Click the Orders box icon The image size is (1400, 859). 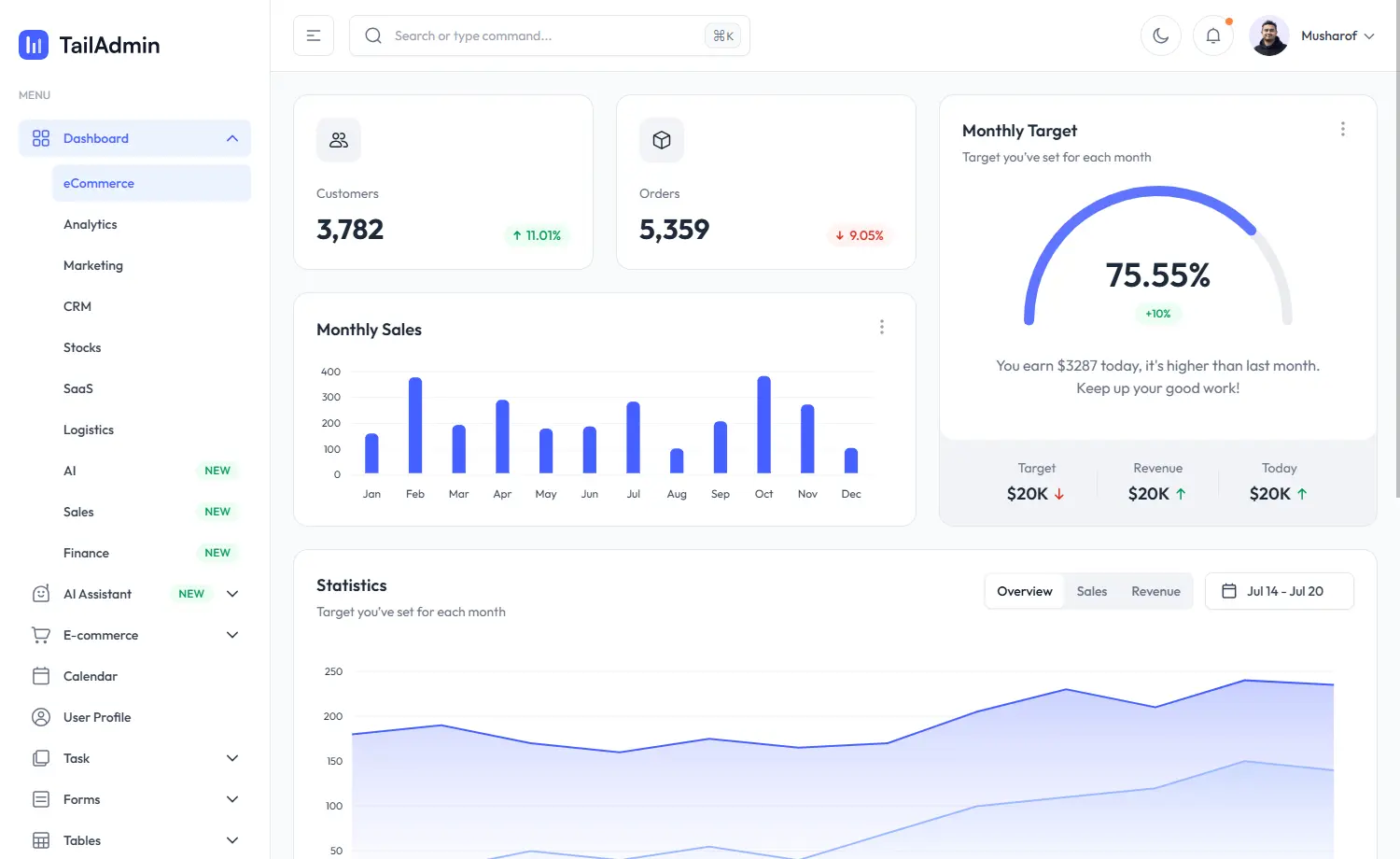click(x=662, y=140)
